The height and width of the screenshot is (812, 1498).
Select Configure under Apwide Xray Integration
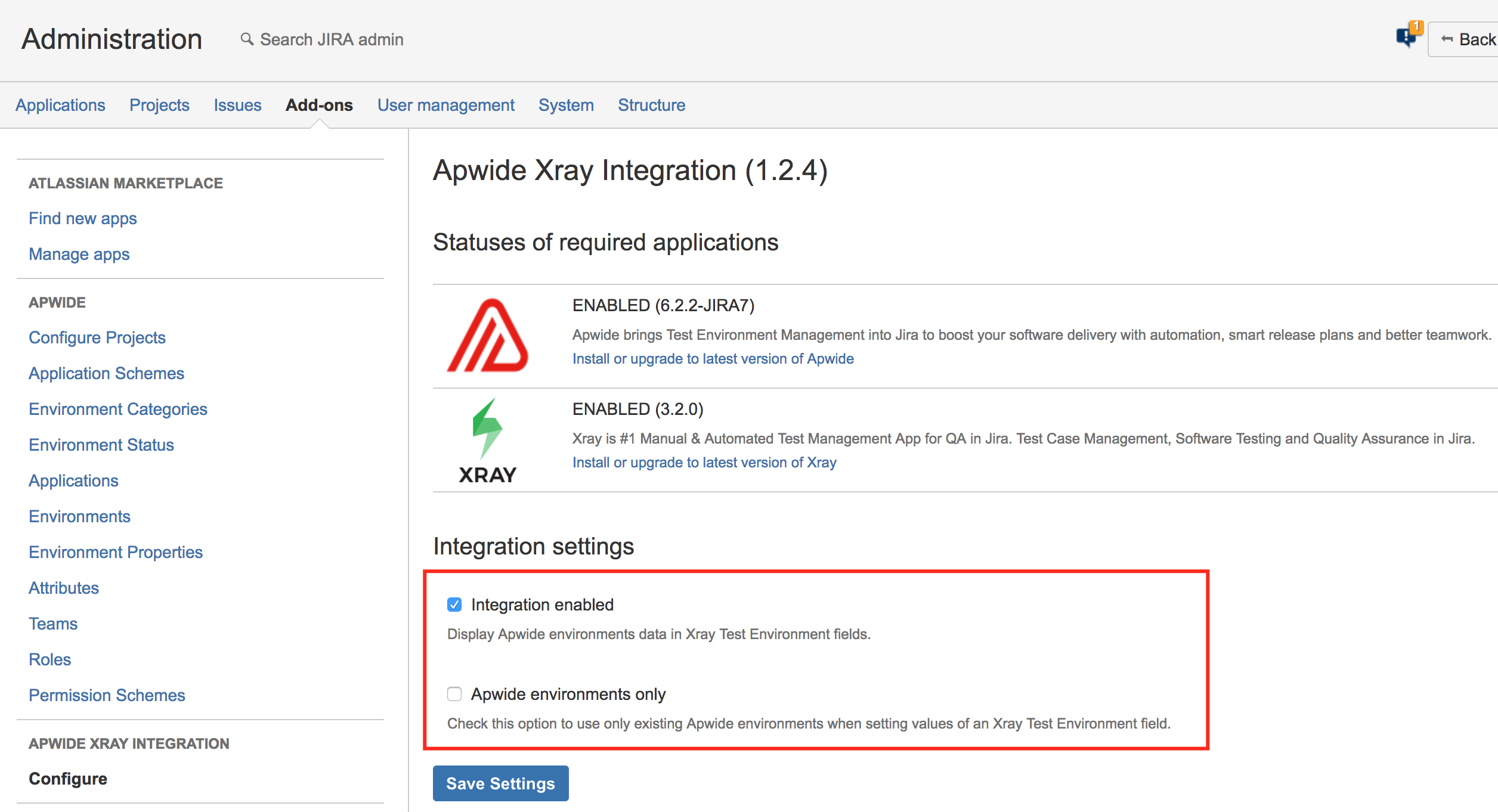68,779
